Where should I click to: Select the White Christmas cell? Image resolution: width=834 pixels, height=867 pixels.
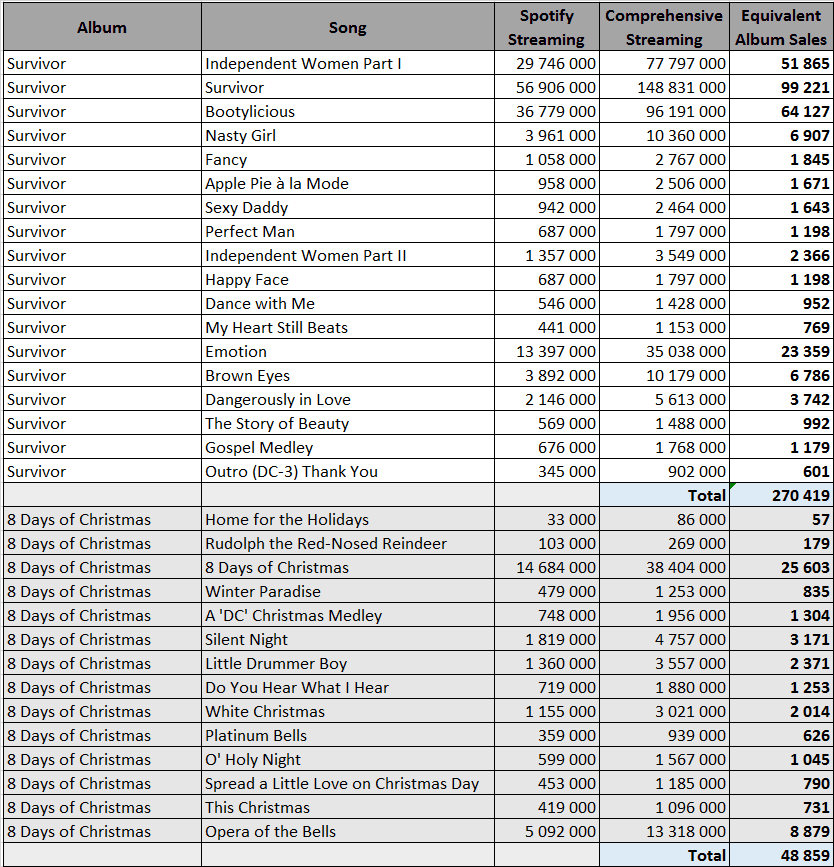(348, 711)
